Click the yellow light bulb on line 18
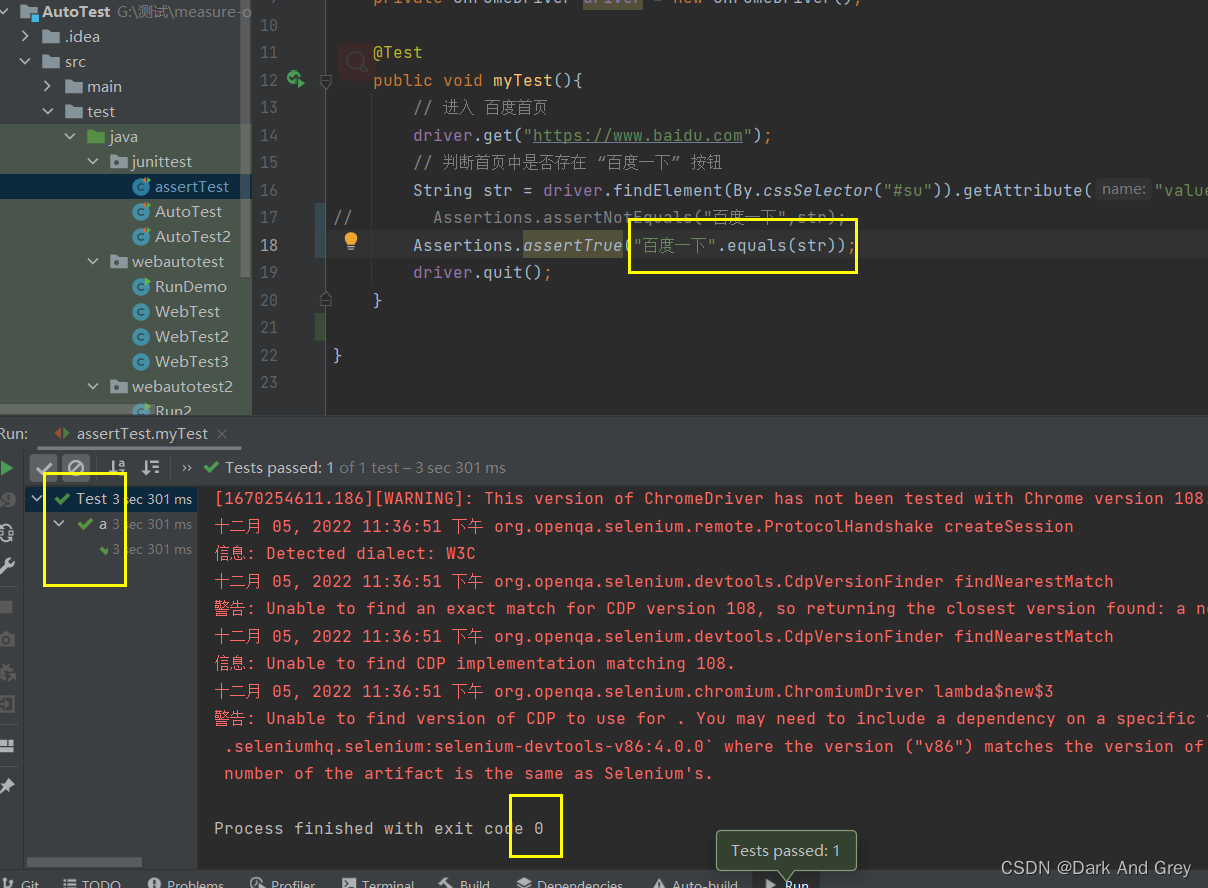 click(351, 241)
